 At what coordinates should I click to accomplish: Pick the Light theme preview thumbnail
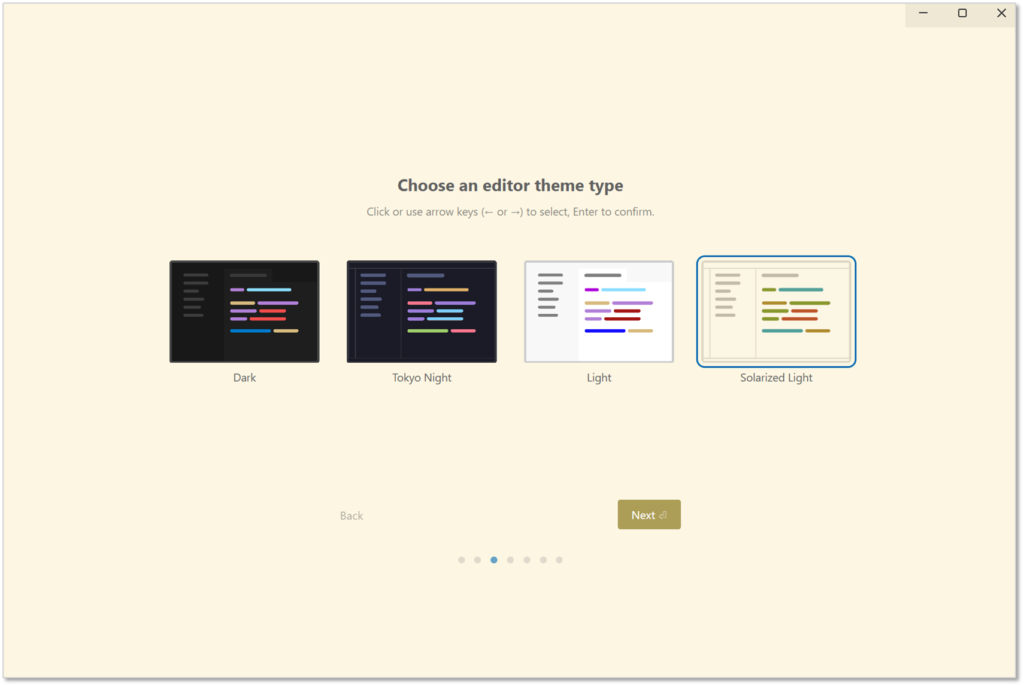598,311
